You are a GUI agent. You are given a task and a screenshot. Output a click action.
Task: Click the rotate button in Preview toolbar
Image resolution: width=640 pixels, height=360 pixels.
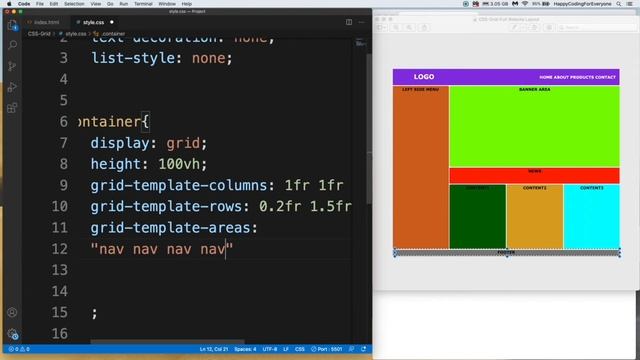pyautogui.click(x=534, y=27)
